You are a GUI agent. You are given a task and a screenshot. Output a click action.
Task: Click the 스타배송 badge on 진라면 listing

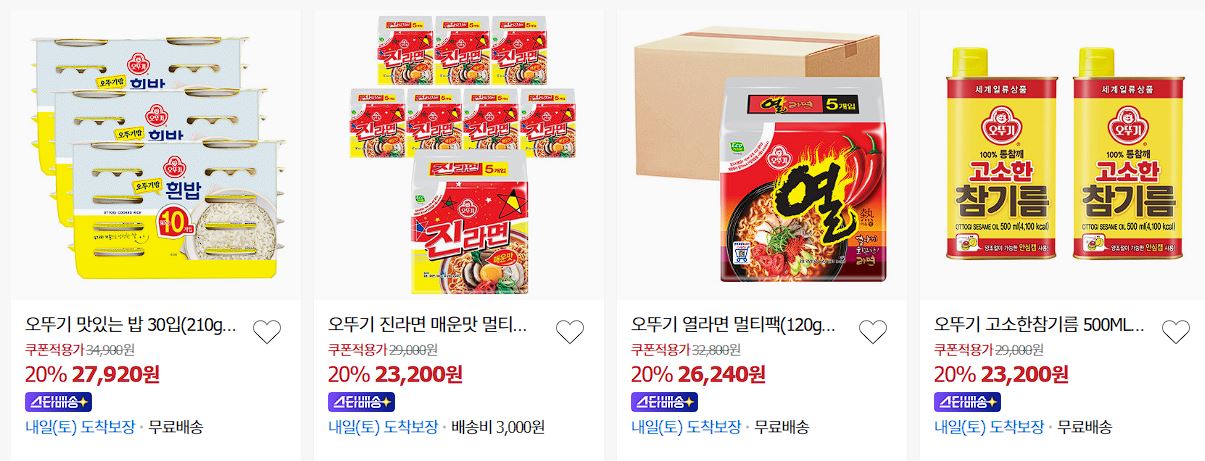point(362,402)
